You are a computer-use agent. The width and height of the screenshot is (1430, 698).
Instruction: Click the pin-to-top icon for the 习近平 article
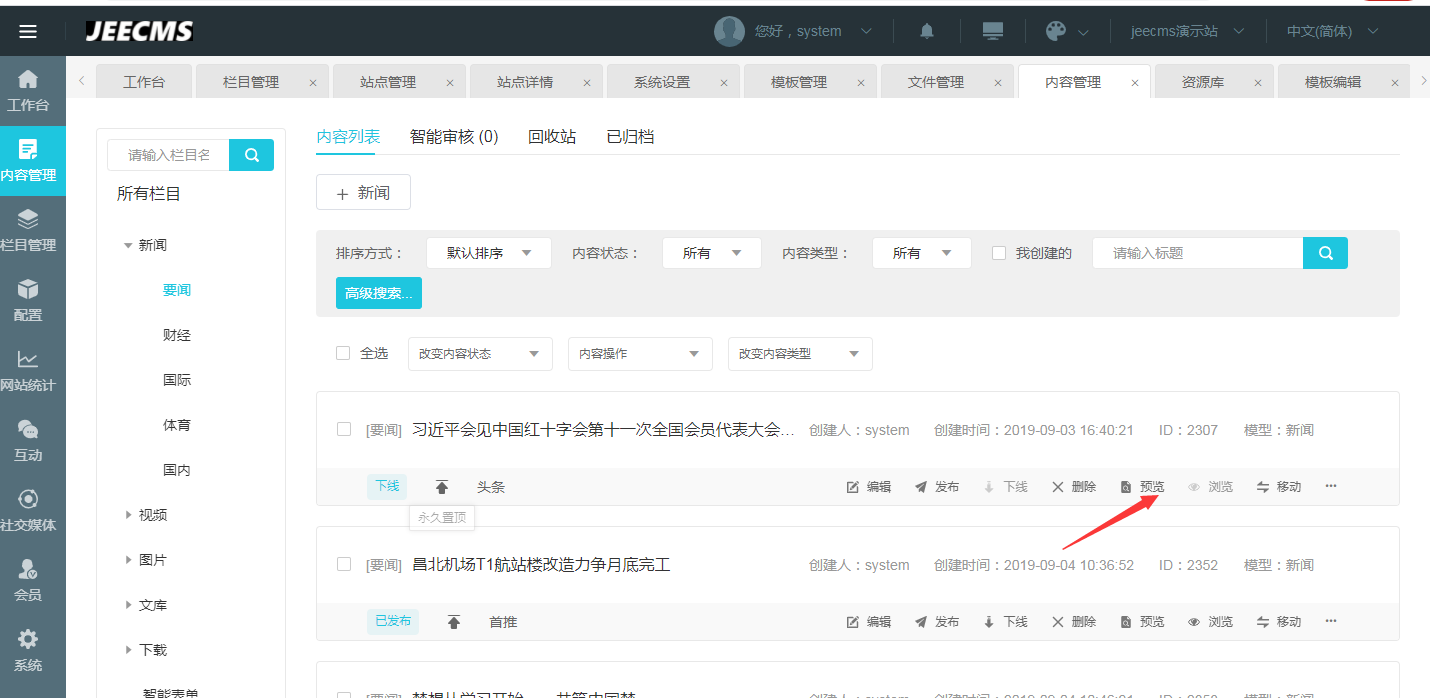click(x=442, y=487)
